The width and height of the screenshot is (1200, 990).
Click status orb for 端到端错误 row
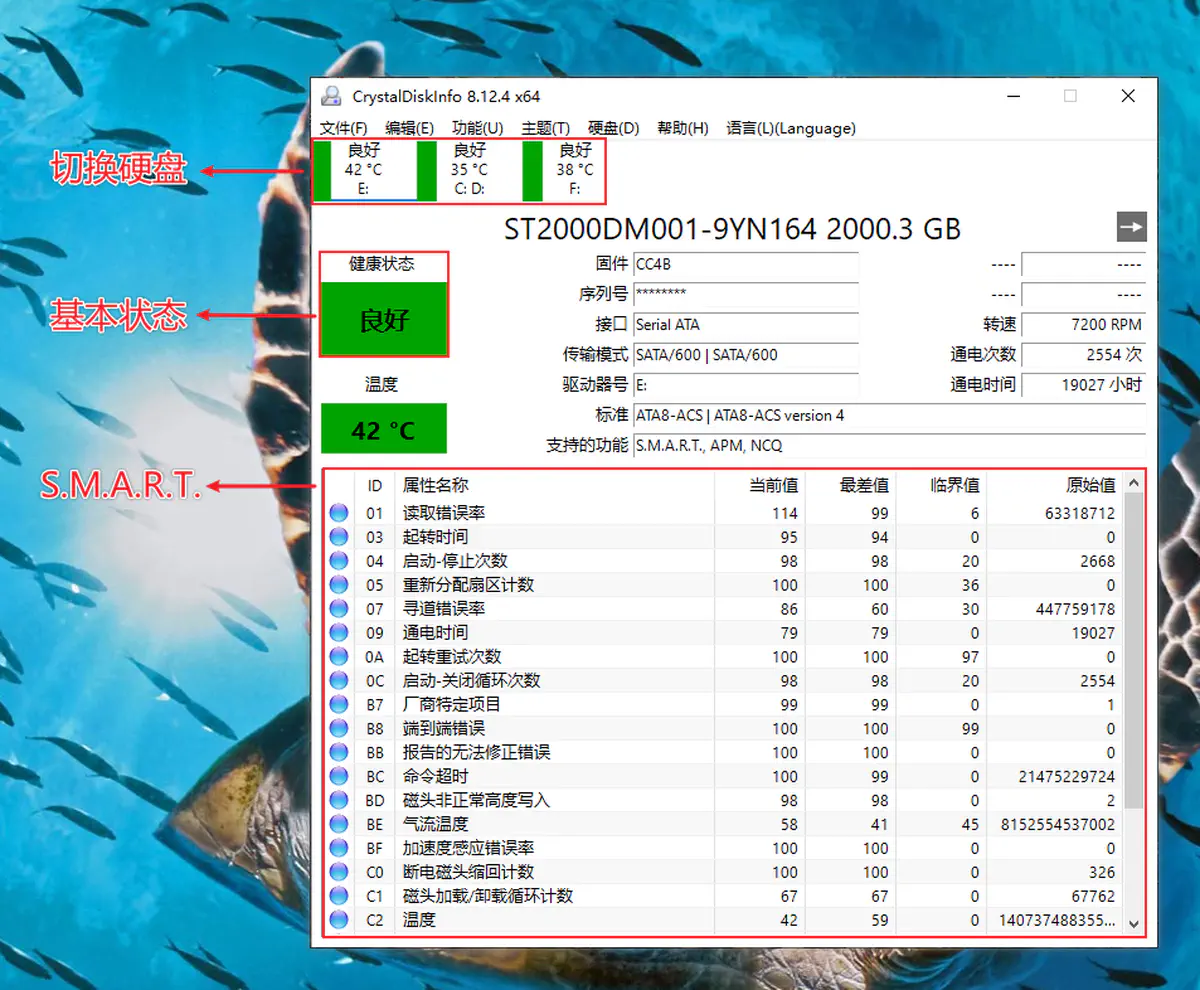pyautogui.click(x=339, y=729)
